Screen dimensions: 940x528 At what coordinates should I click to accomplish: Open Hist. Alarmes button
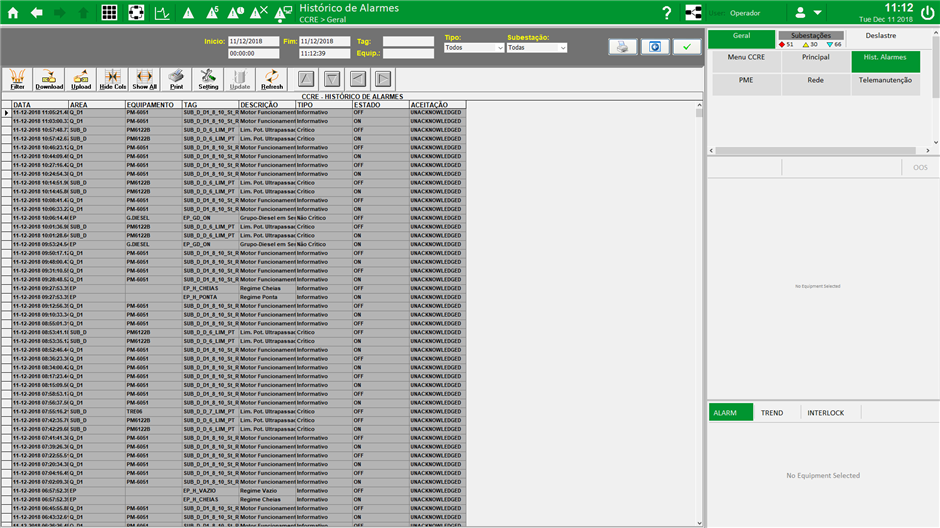(x=885, y=62)
